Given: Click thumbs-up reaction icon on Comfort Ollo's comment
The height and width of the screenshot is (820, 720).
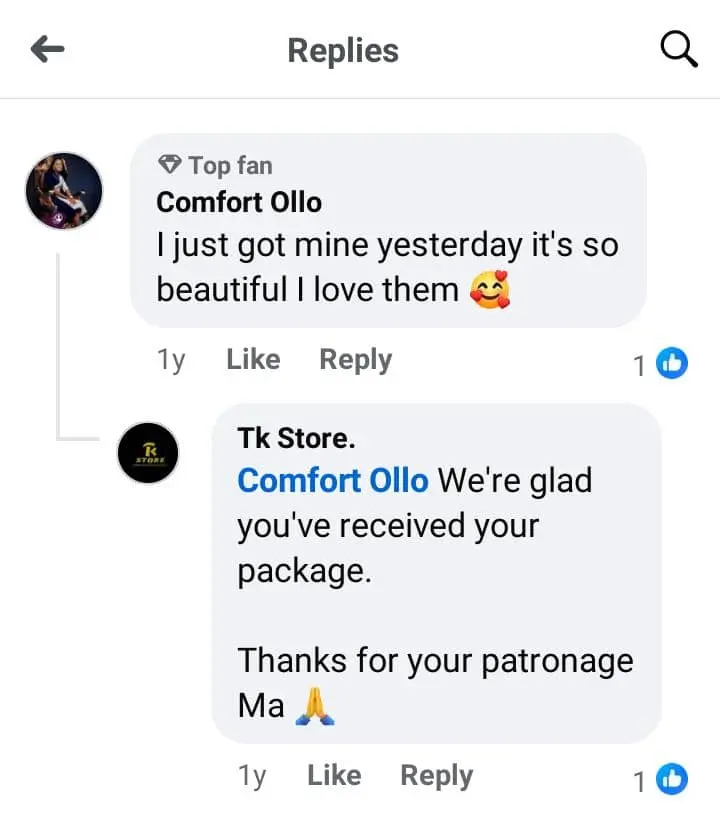Looking at the screenshot, I should click(673, 365).
